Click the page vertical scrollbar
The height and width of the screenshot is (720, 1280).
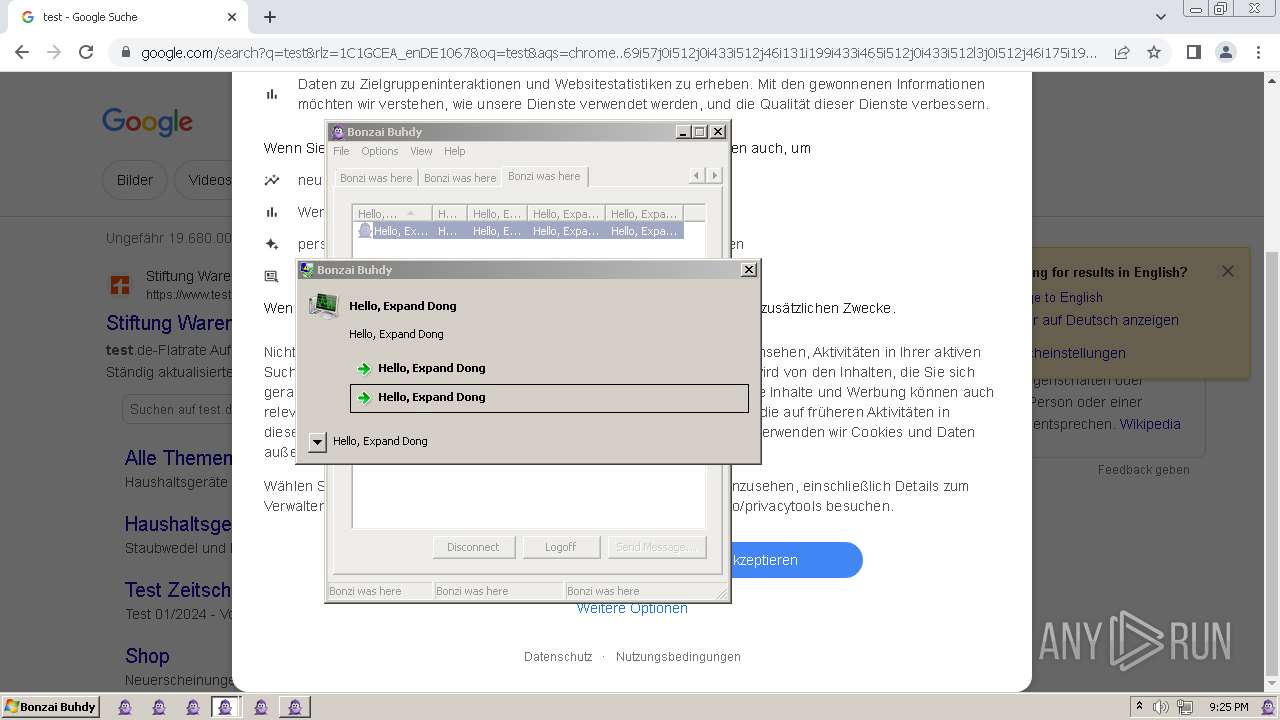point(1271,380)
